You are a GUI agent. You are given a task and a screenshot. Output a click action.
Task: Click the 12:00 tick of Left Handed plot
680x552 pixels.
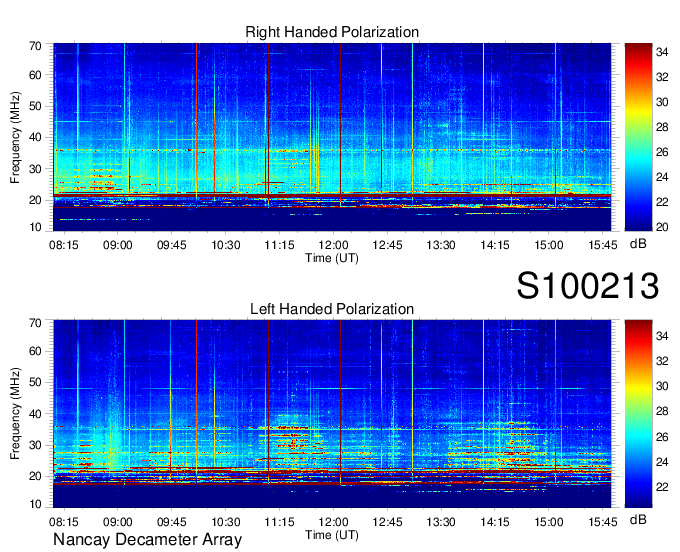coord(333,522)
